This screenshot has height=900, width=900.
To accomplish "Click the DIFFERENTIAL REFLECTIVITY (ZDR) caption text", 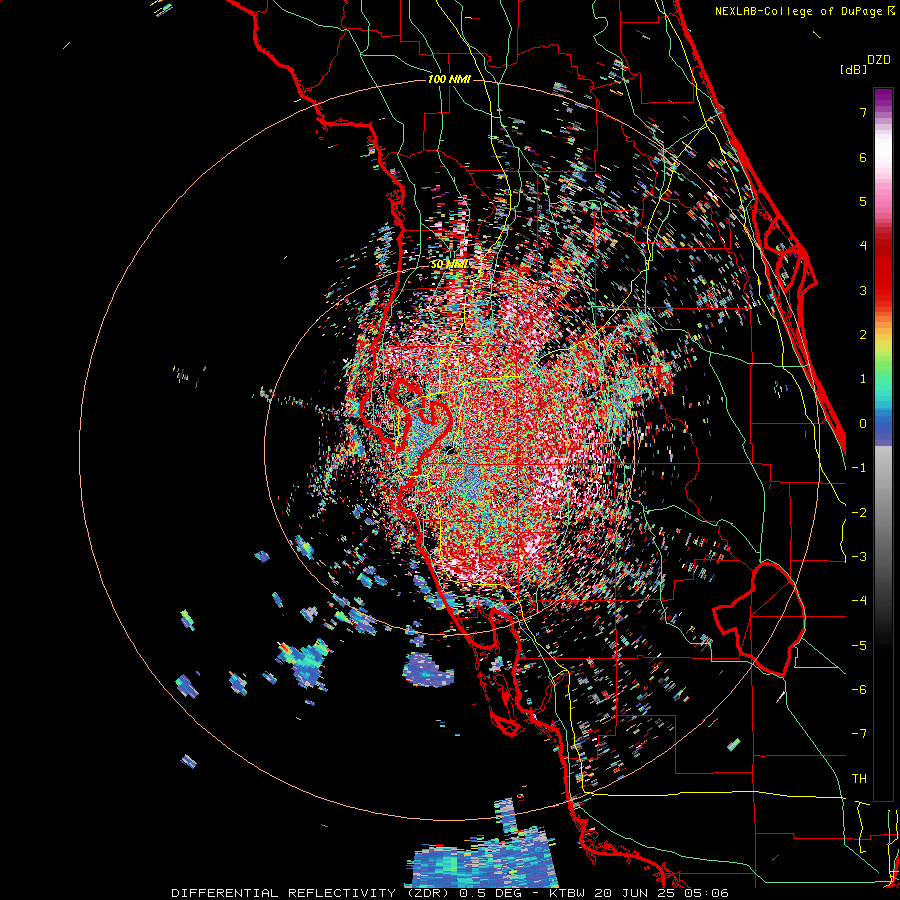I will 312,893.
